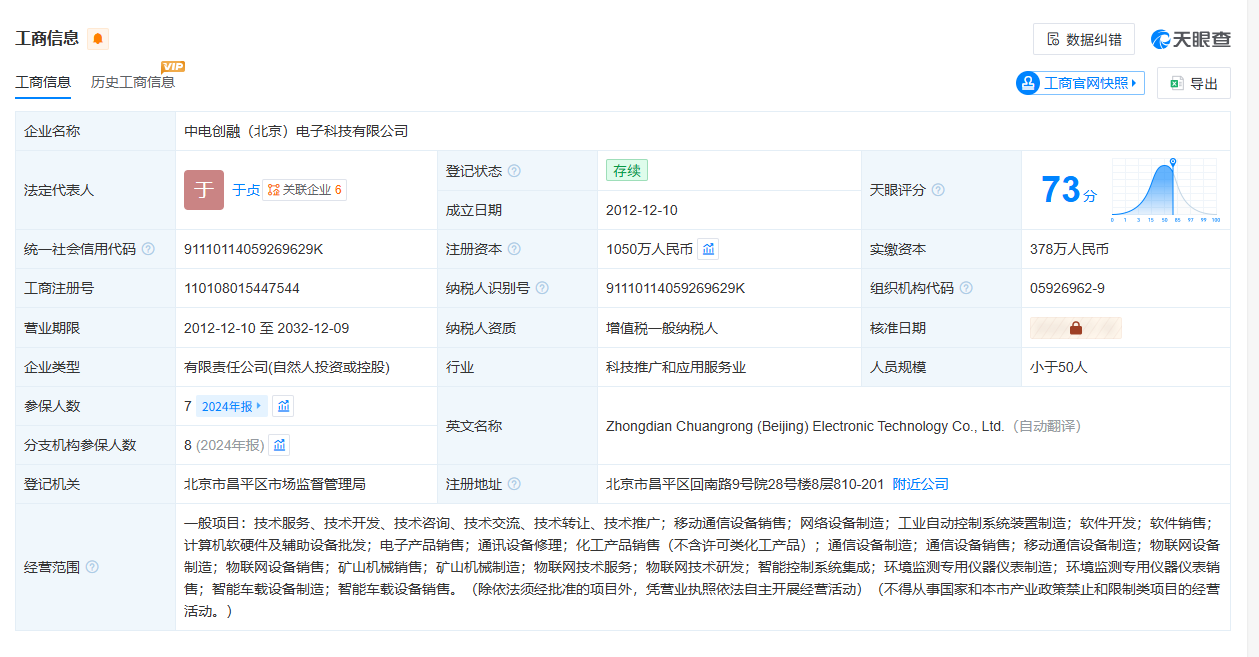
Task: Expand the 工商官网快照 button arrow
Action: click(1134, 83)
